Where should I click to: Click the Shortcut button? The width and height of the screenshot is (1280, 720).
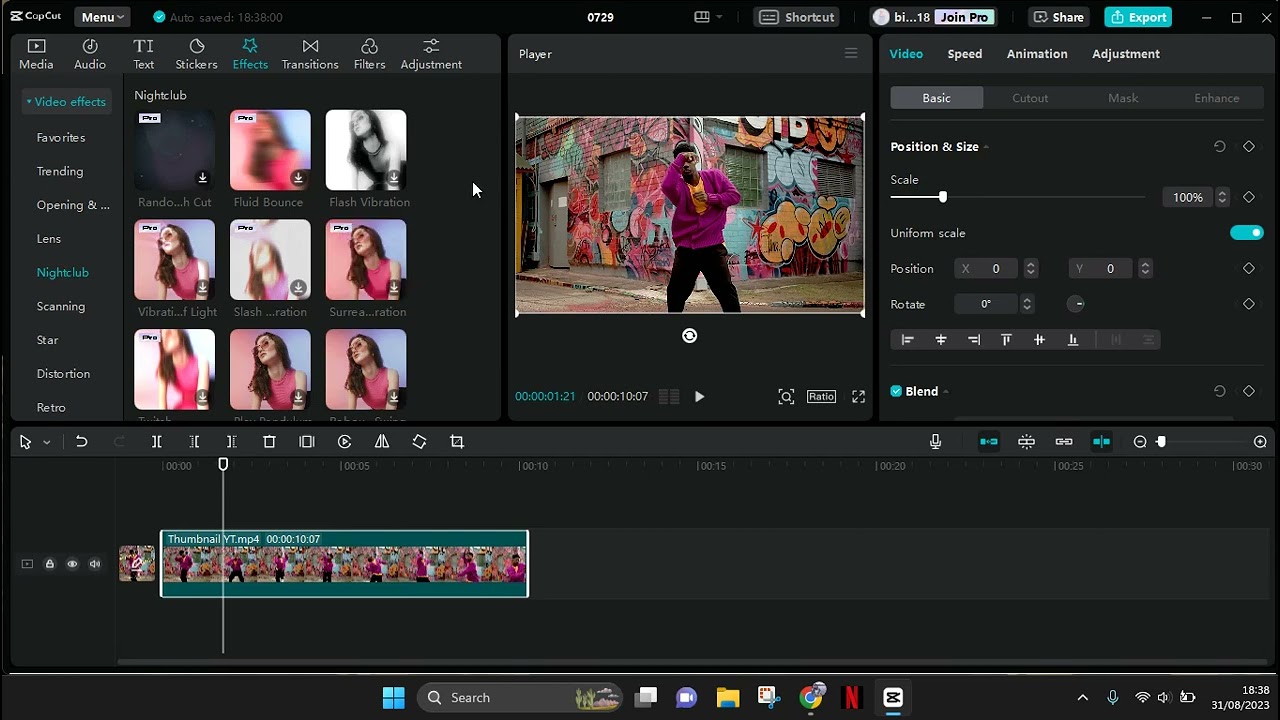click(x=798, y=17)
